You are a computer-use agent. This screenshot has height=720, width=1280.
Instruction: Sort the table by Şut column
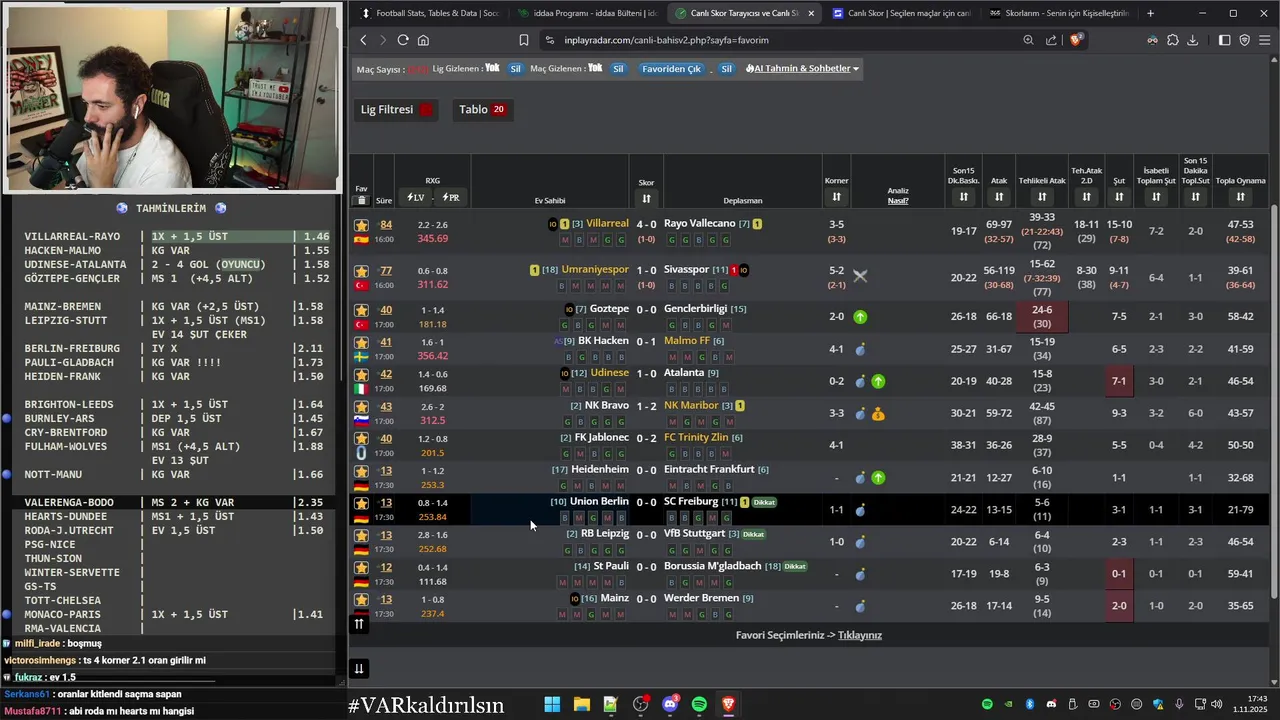tap(1119, 197)
